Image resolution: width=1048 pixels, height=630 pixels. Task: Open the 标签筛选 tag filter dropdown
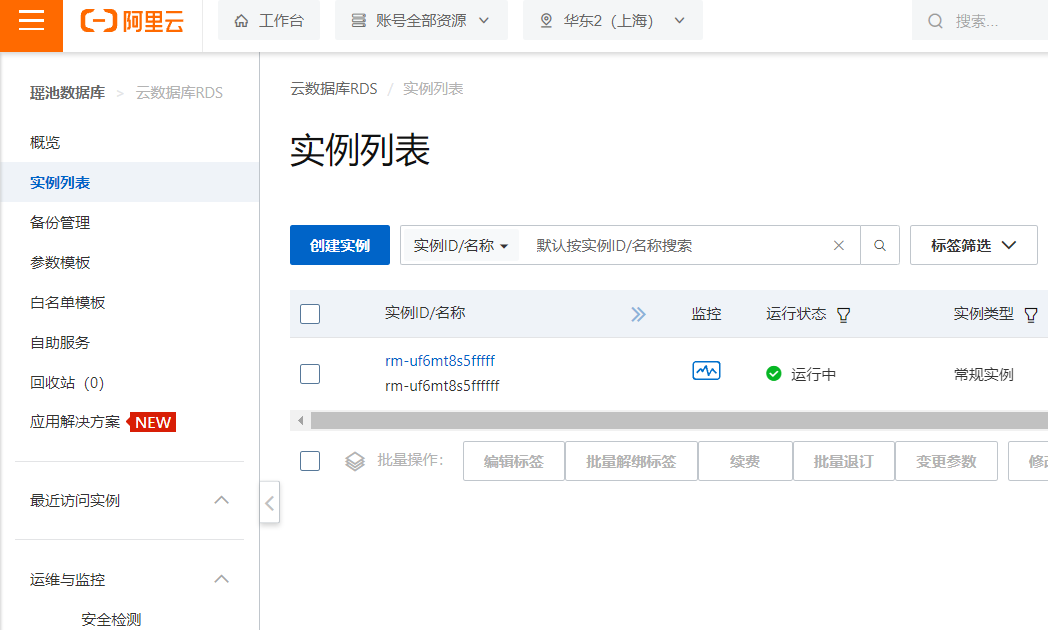click(973, 245)
